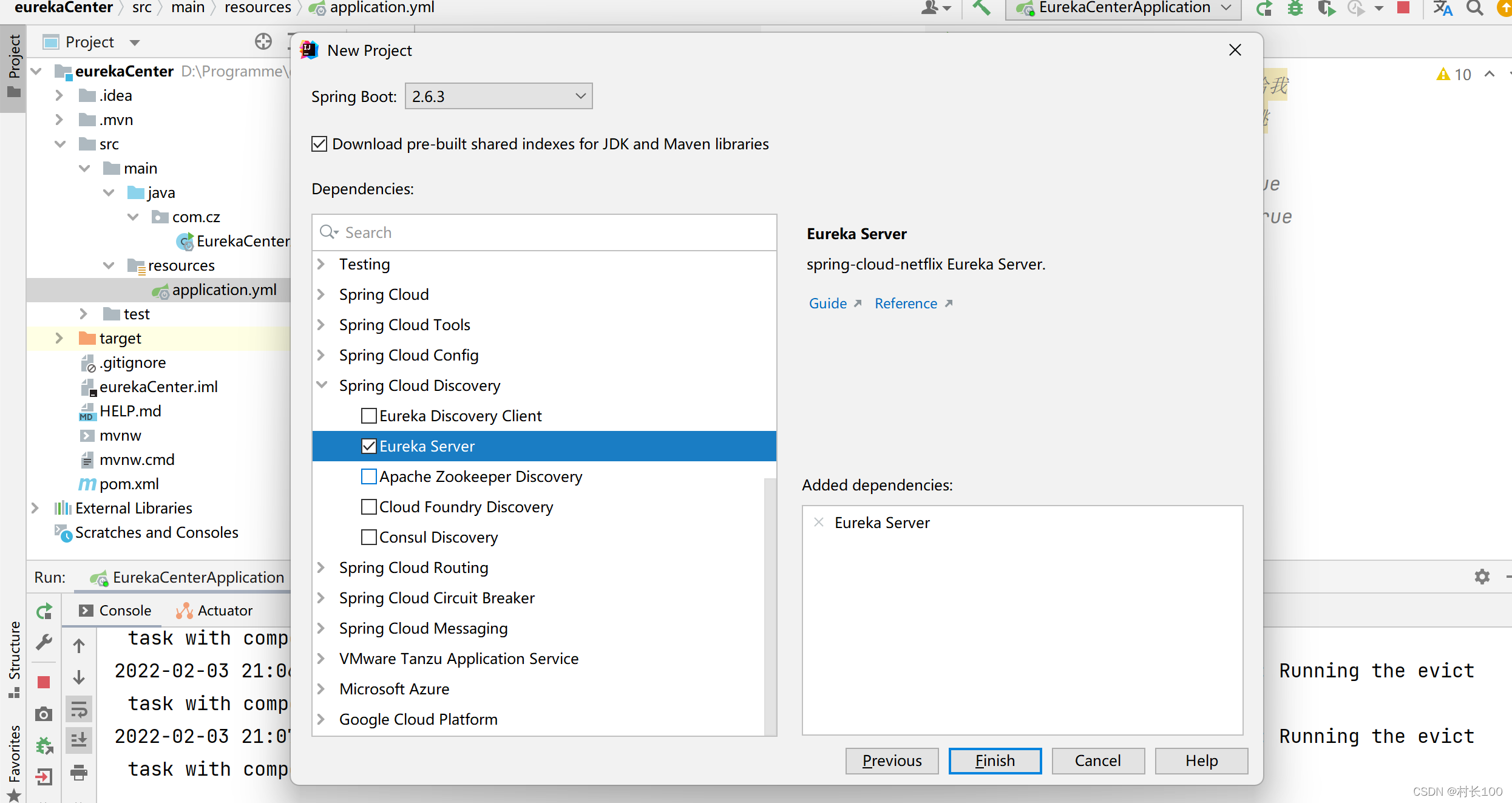
Task: Click the green hammer build icon
Action: click(x=981, y=8)
